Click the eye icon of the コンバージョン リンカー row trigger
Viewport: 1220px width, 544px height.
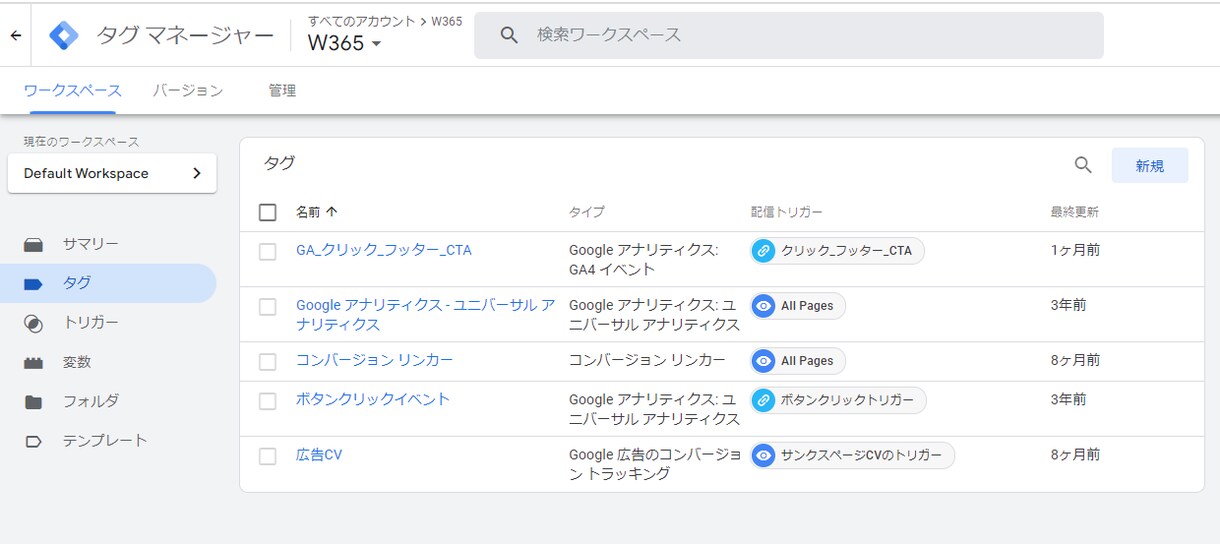pyautogui.click(x=764, y=361)
